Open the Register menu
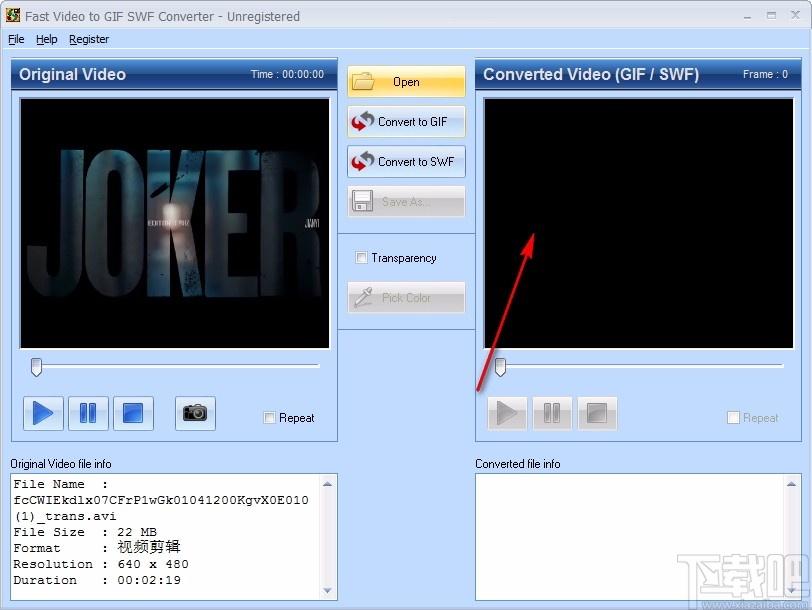812x610 pixels. [89, 39]
